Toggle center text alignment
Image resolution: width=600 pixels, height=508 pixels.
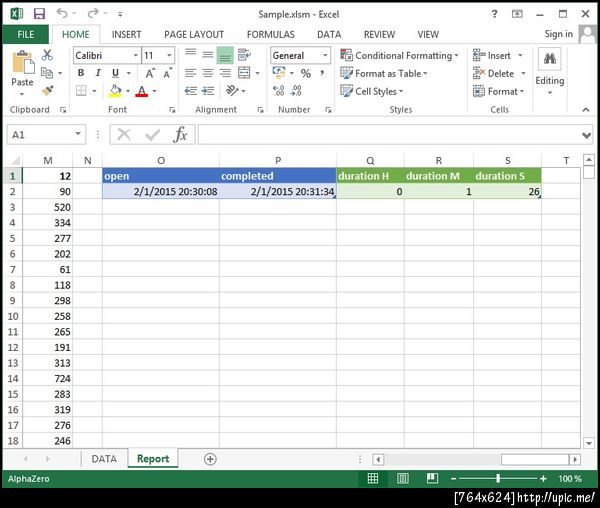[x=208, y=73]
